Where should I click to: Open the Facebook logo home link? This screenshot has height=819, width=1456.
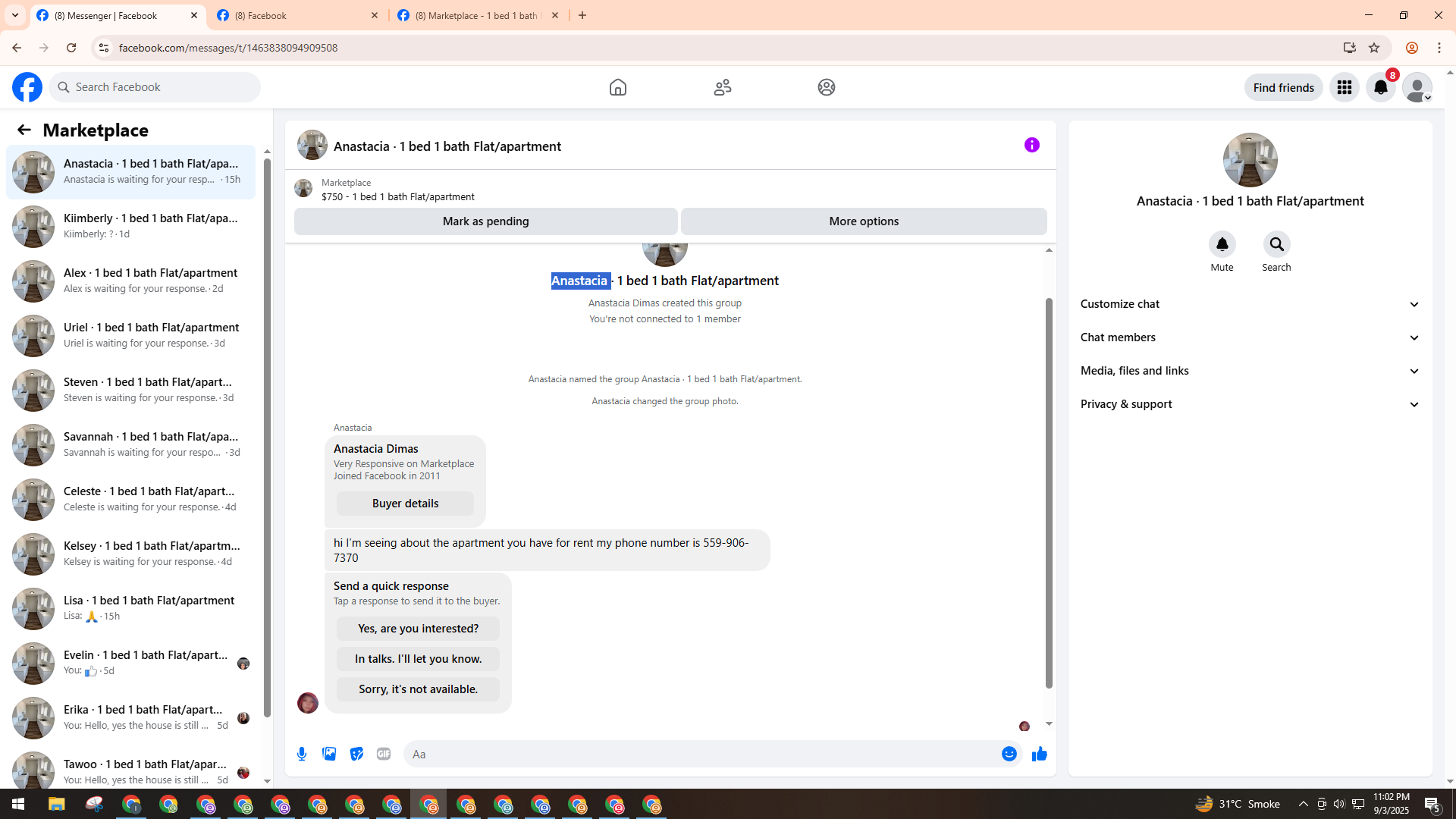click(x=27, y=87)
